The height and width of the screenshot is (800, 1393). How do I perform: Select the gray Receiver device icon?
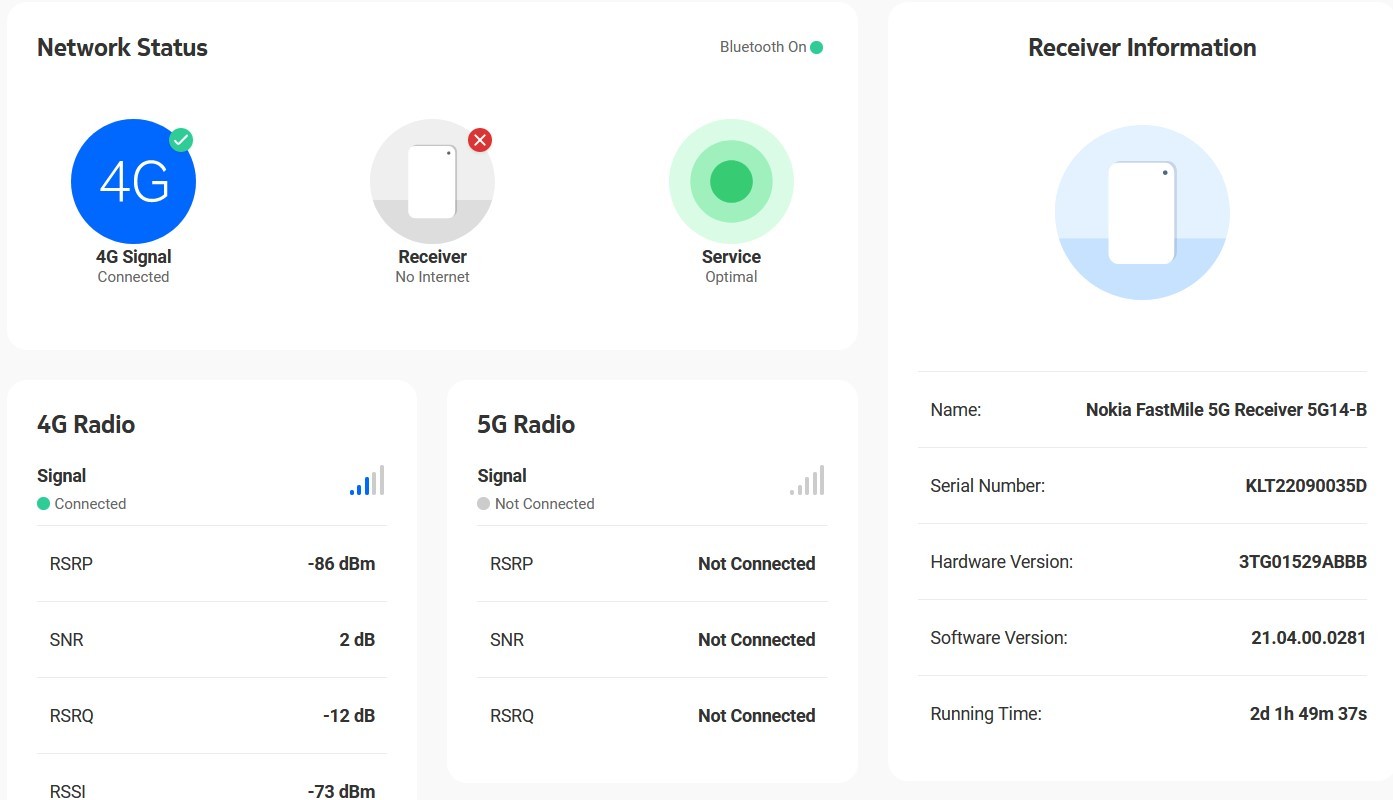tap(432, 182)
